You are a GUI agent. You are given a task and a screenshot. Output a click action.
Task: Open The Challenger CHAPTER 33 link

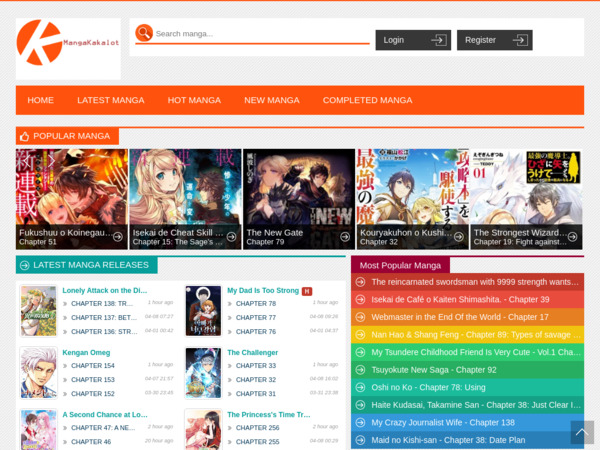point(256,366)
